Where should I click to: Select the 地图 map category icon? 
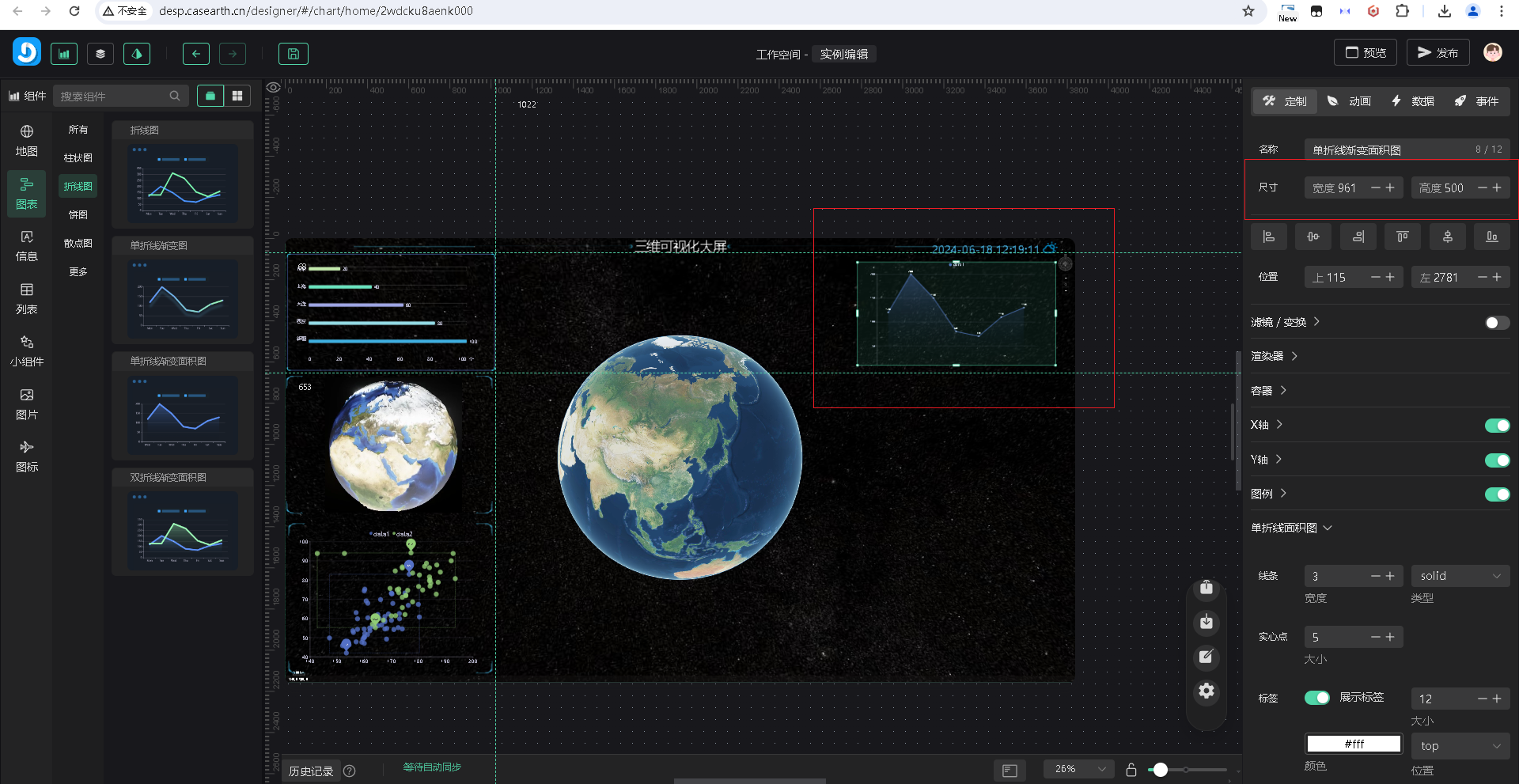click(x=26, y=140)
